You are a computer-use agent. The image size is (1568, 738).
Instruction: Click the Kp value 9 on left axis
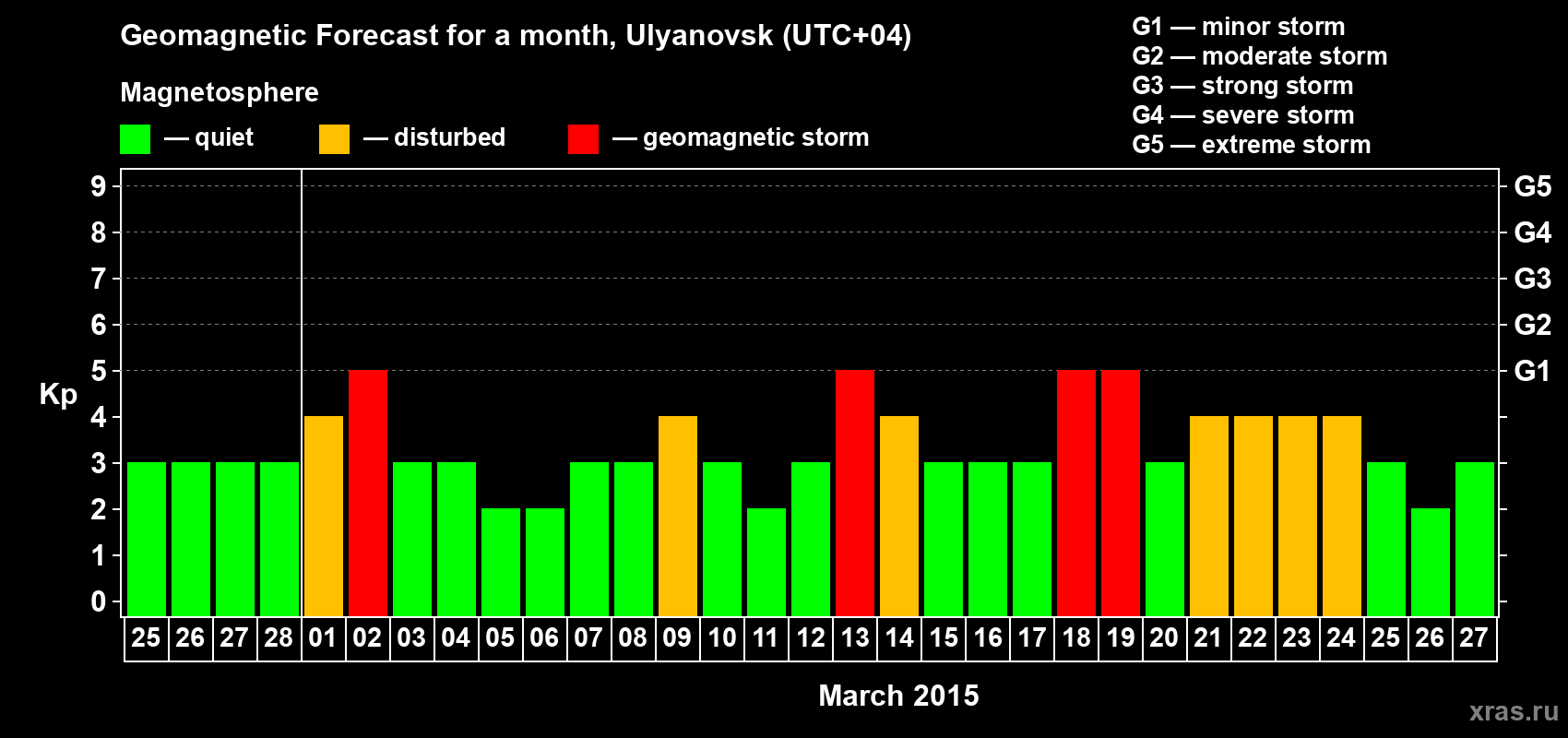(x=99, y=186)
